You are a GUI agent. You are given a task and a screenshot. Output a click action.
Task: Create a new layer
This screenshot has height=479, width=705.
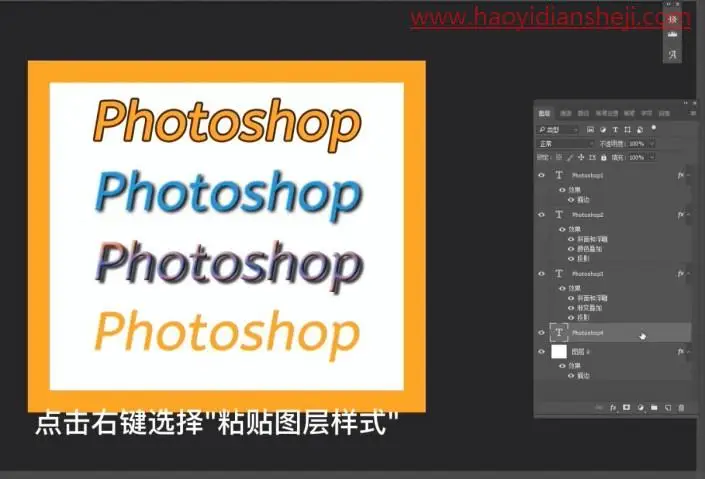coord(668,407)
